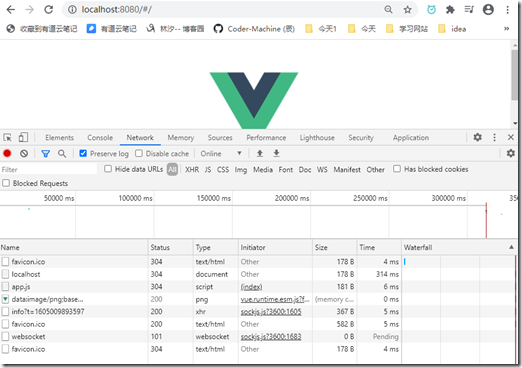The image size is (522, 368).
Task: Check Hide data URLs
Action: (x=108, y=169)
